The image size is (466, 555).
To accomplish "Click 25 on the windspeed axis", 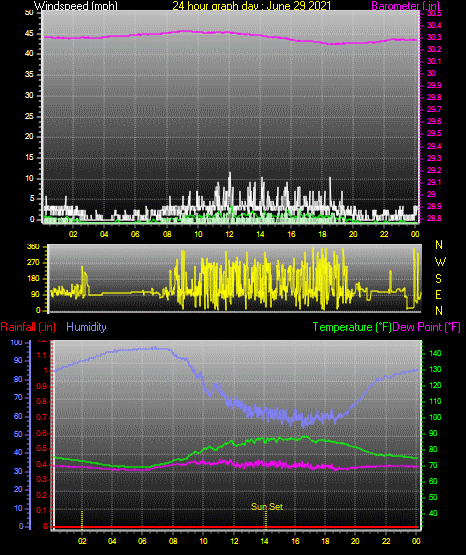I will [29, 116].
